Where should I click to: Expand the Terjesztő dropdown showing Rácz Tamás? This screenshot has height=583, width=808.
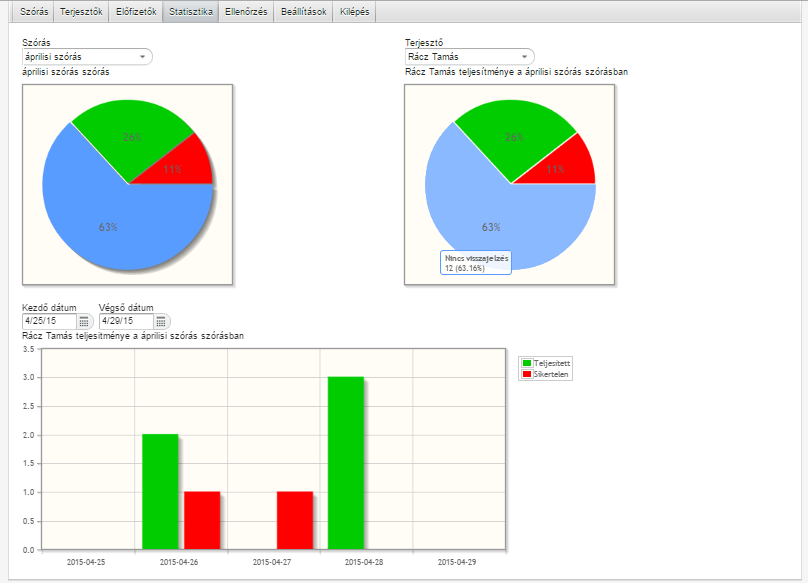tap(469, 57)
